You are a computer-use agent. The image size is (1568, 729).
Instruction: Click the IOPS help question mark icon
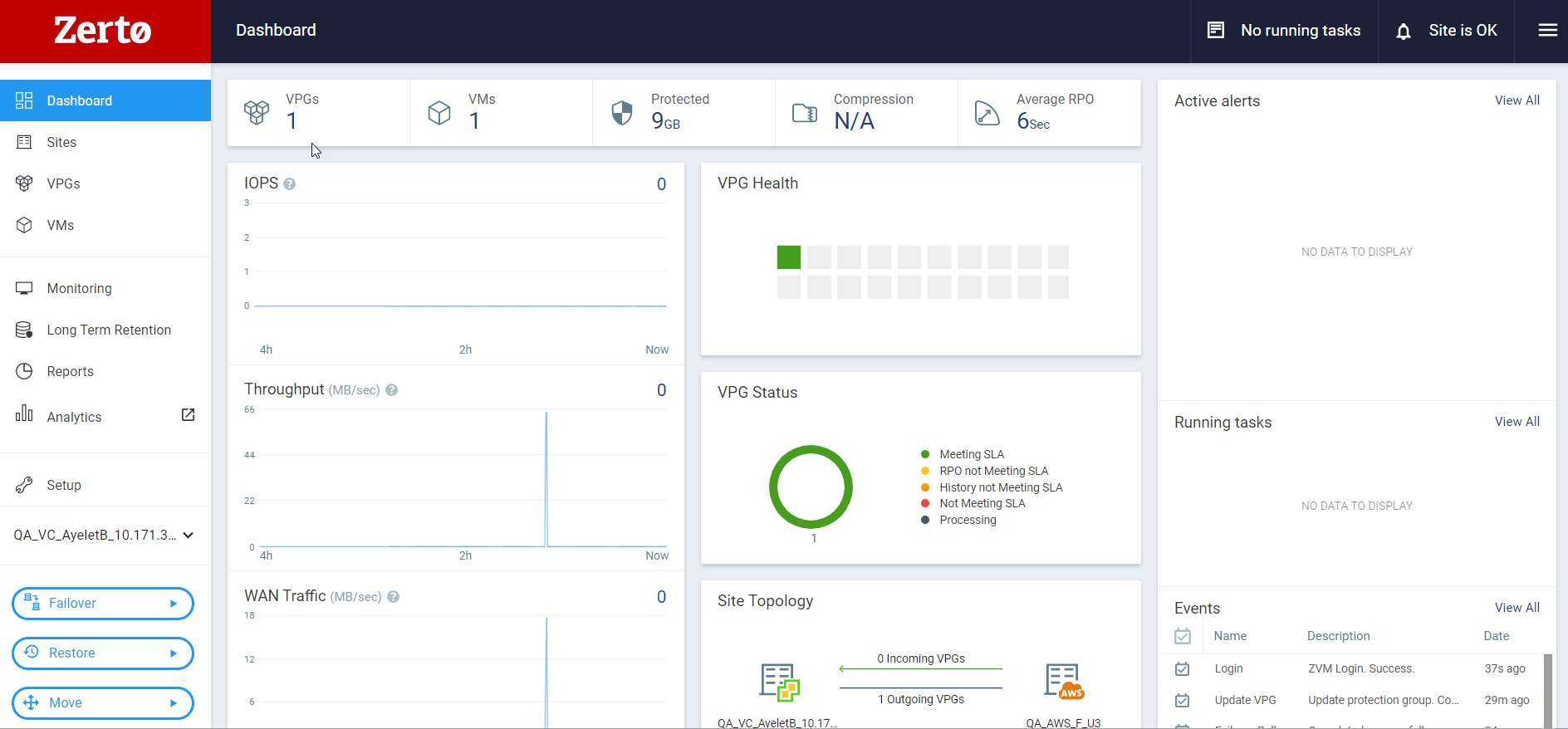[289, 184]
